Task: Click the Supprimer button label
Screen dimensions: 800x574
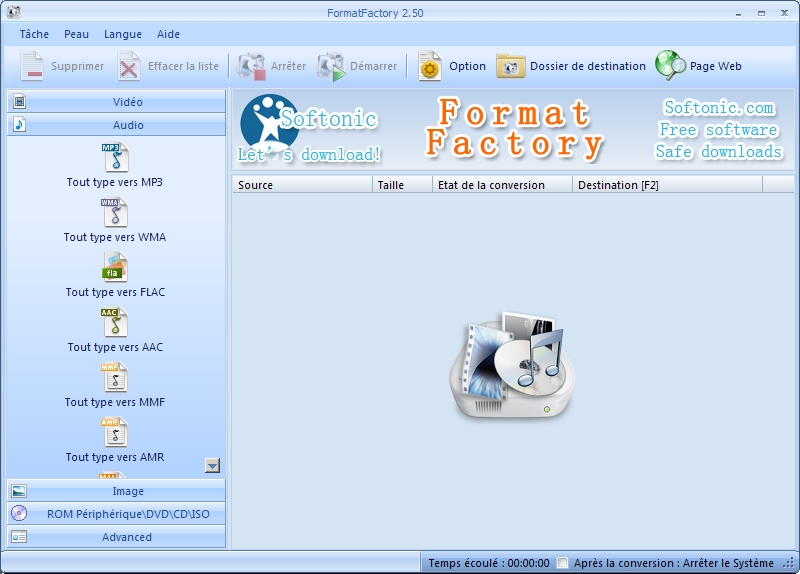Action: point(78,66)
